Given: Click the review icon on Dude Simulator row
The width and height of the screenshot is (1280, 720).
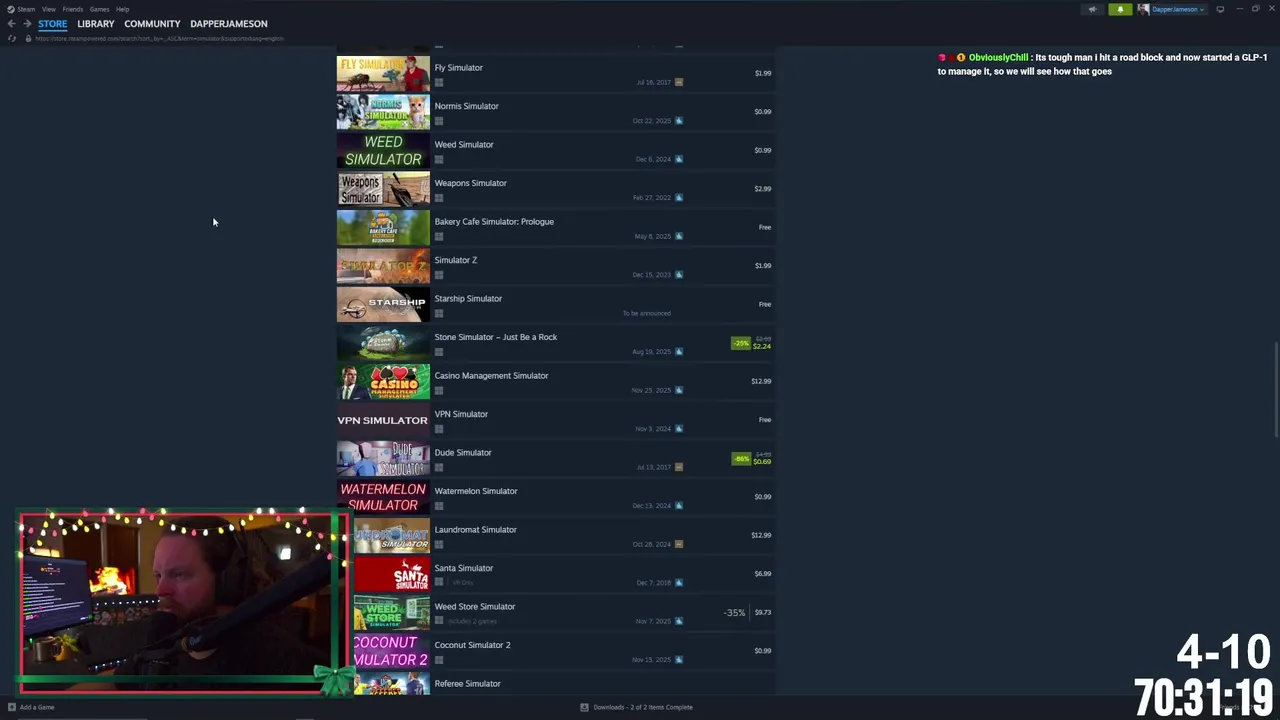Looking at the screenshot, I should click(x=679, y=467).
